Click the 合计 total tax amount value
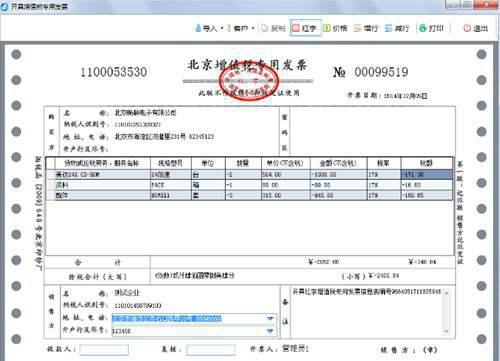 (423, 262)
